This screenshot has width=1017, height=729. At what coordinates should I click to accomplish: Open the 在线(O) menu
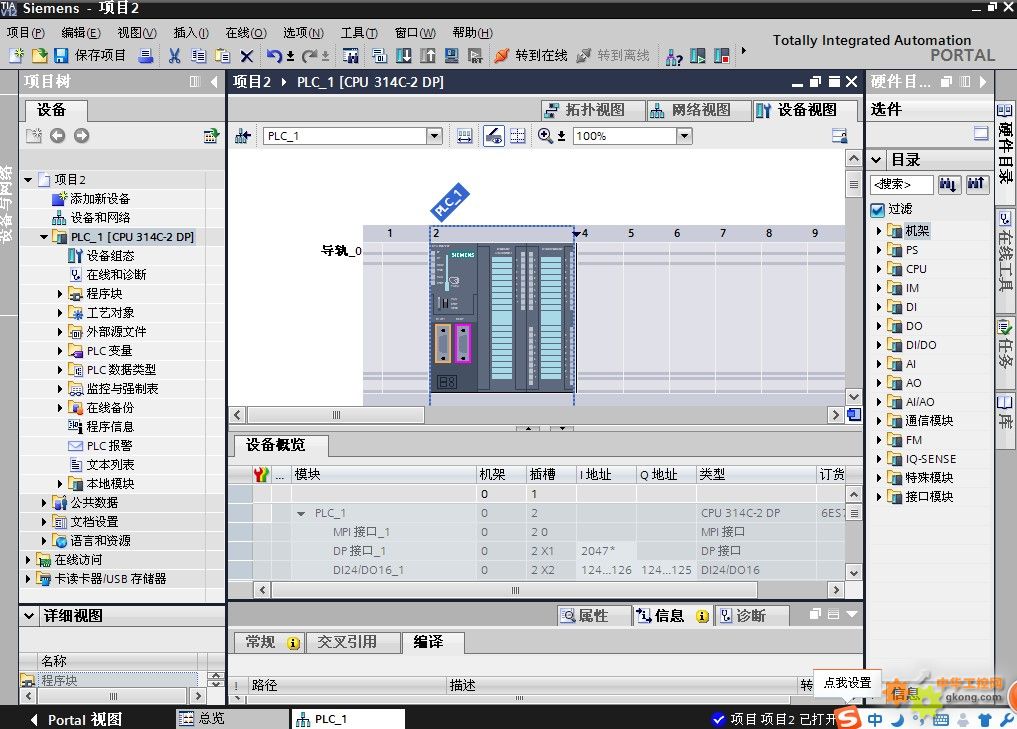246,32
